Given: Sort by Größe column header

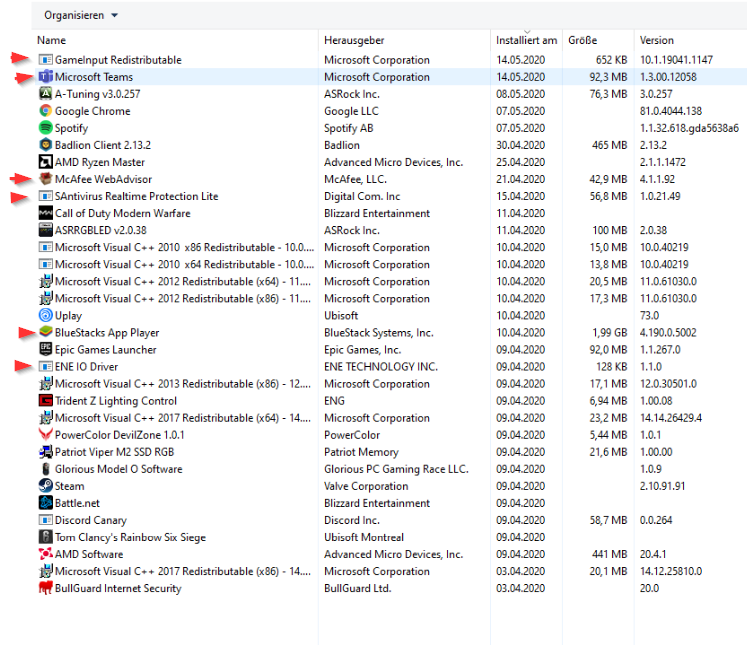Looking at the screenshot, I should pyautogui.click(x=582, y=40).
